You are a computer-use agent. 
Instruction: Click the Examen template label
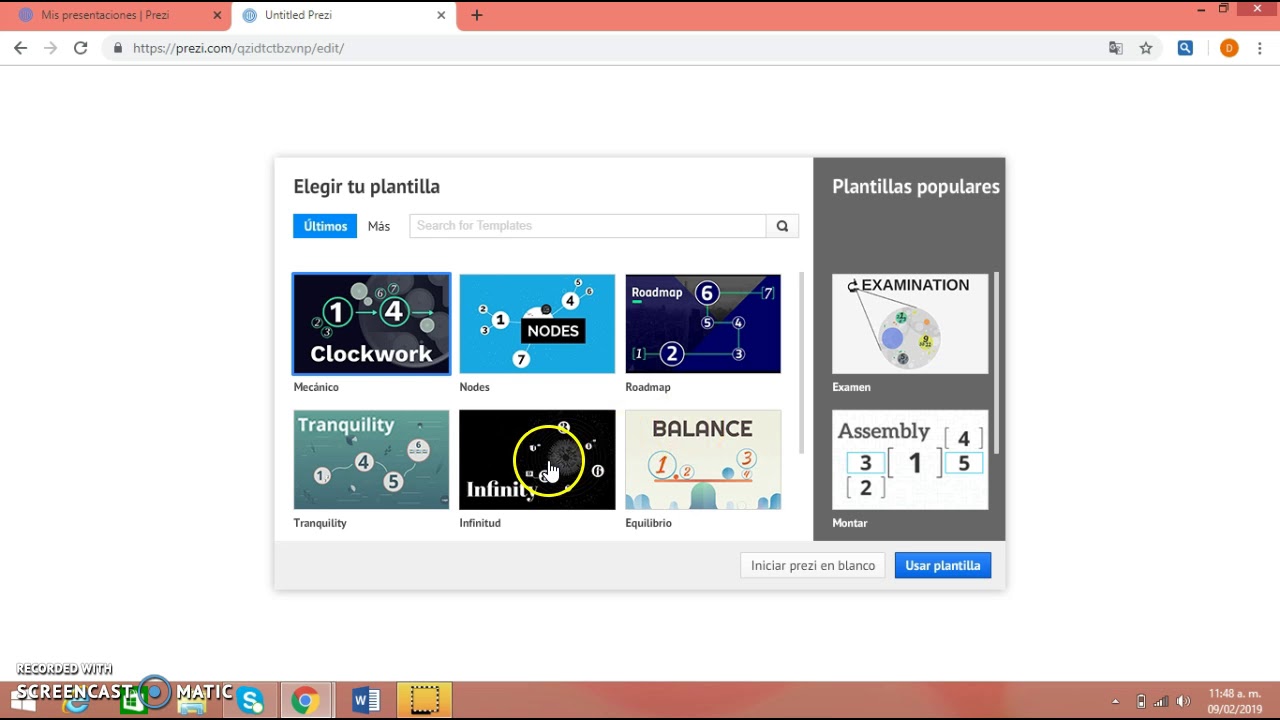pos(851,387)
